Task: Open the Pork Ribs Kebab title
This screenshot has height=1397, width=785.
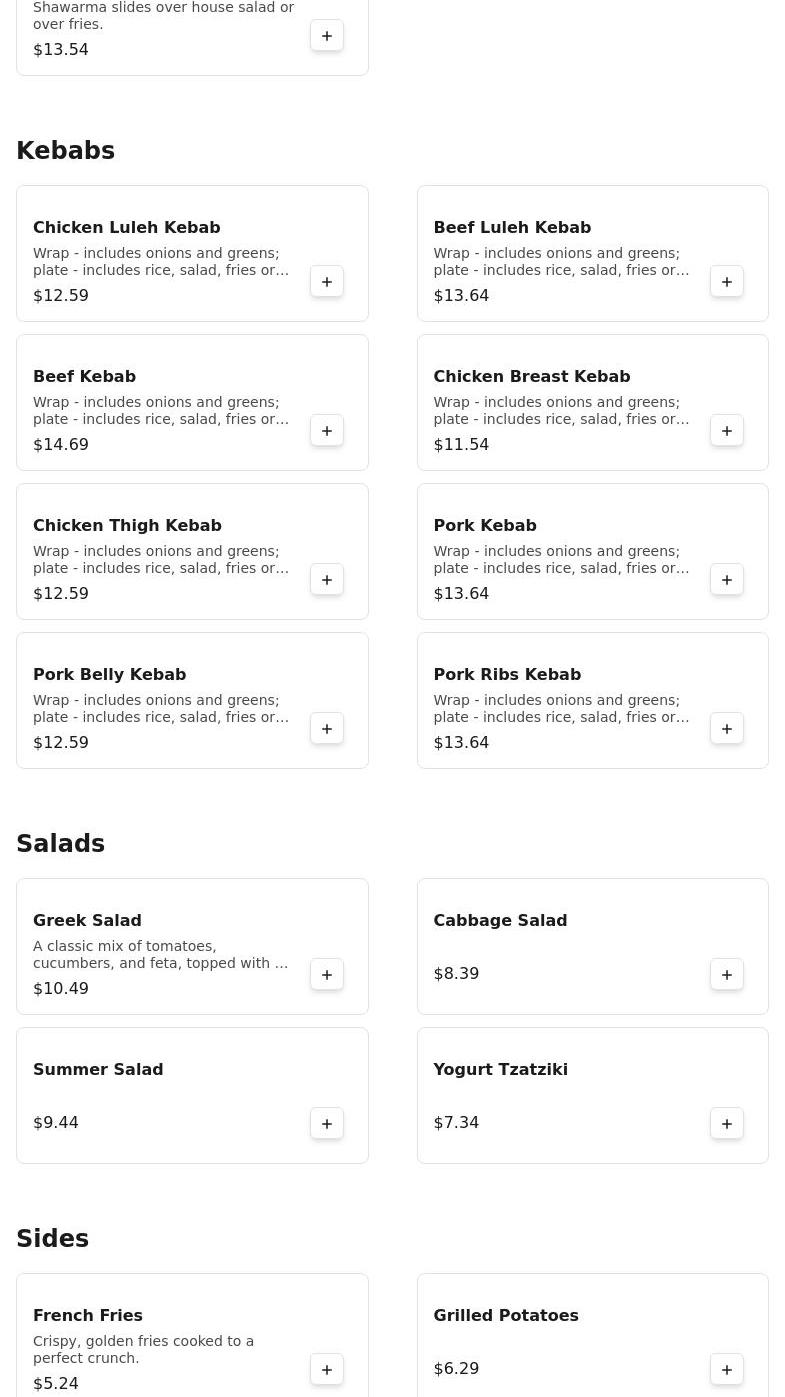Action: [507, 674]
